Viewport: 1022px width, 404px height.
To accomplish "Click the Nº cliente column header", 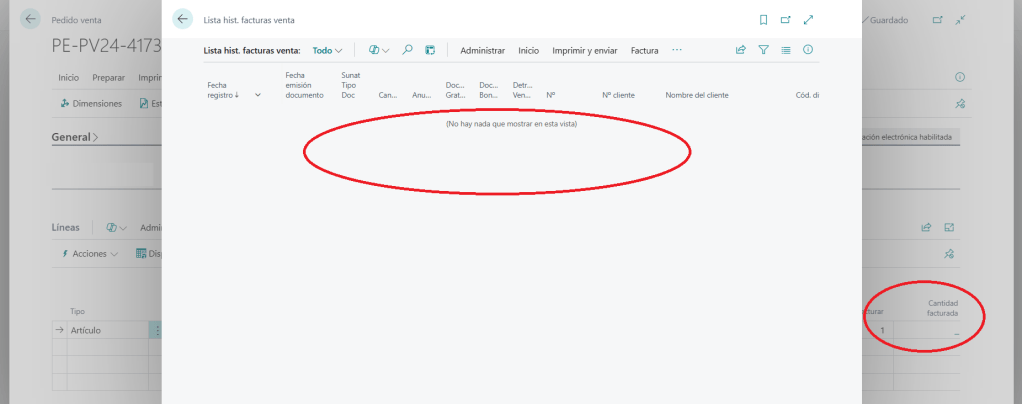I will pyautogui.click(x=619, y=95).
